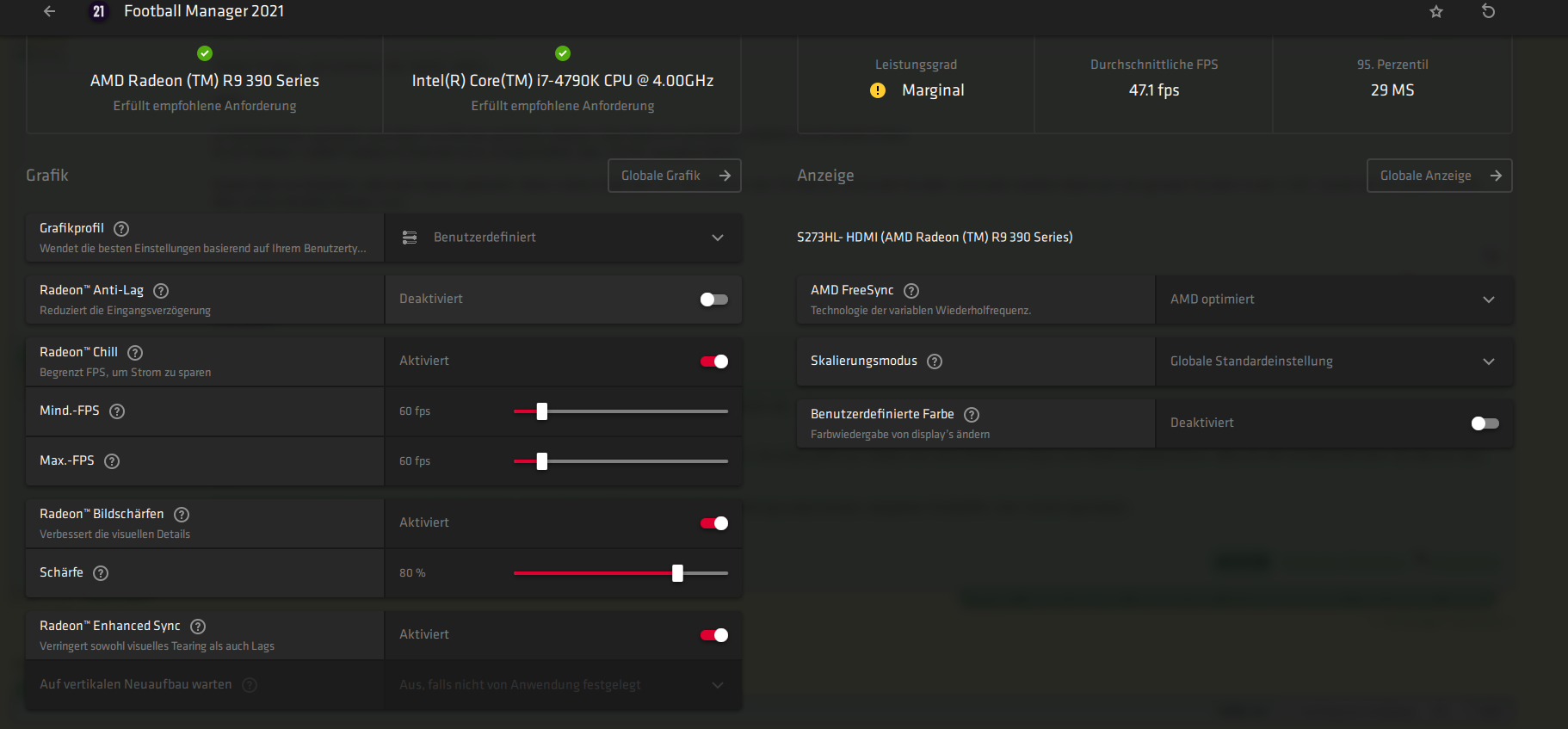Click the 'Grafik' section heading

47,176
